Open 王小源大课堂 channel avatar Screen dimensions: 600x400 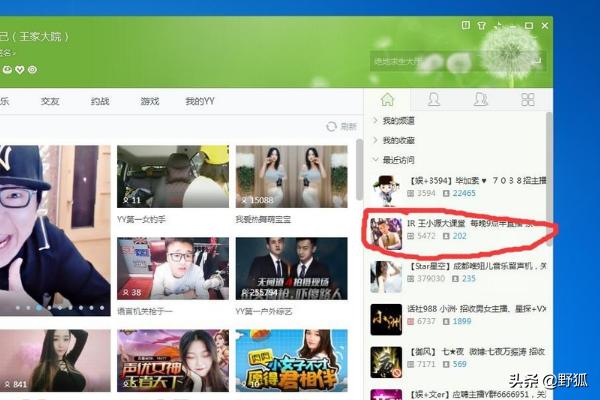[386, 233]
